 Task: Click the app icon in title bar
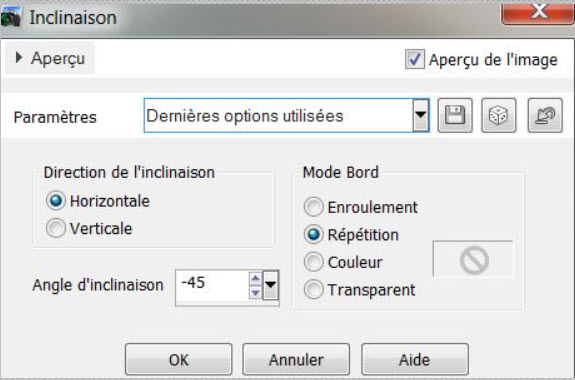pyautogui.click(x=11, y=17)
